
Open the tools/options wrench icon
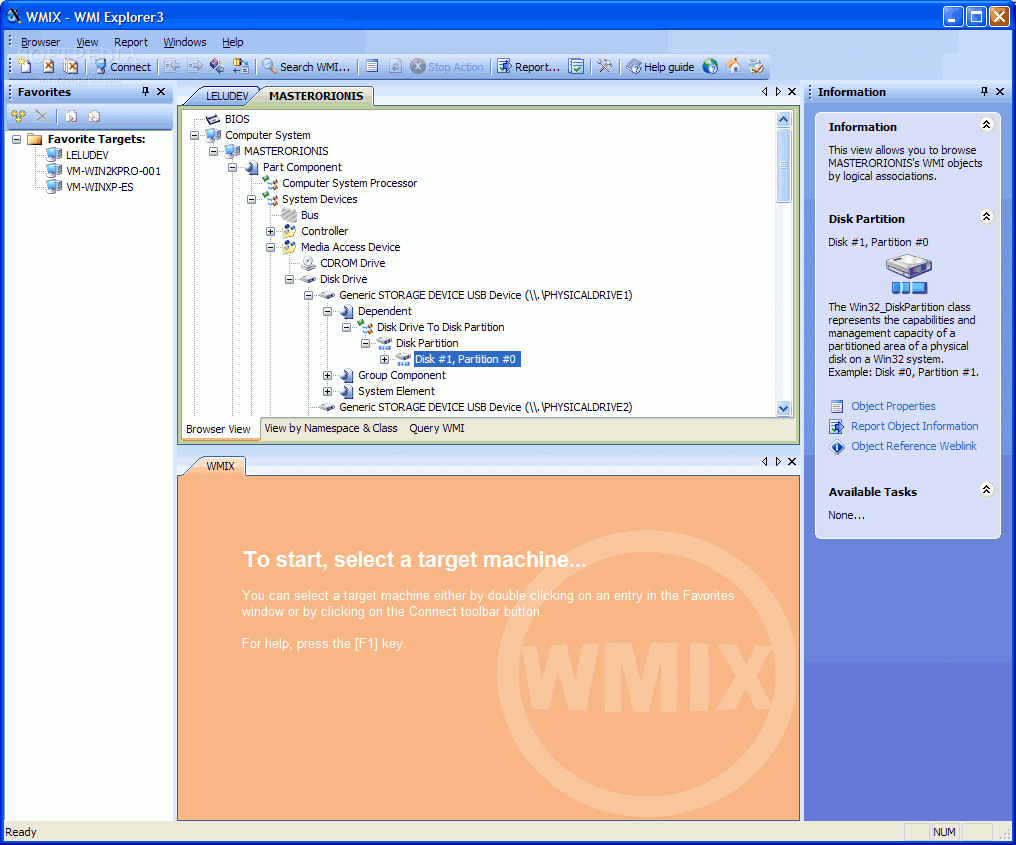605,66
